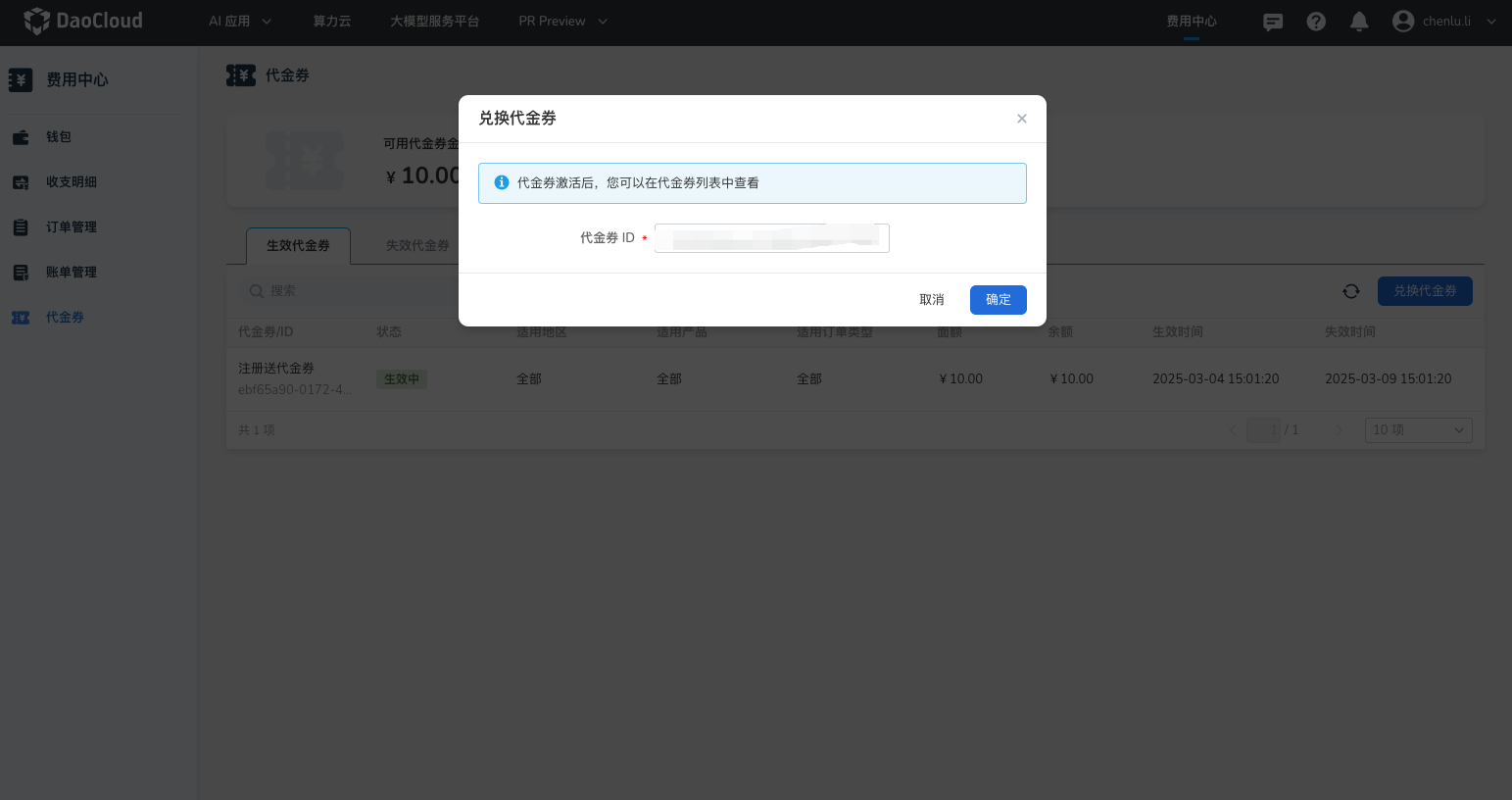Change page size via the 10 项 dropdown

click(x=1418, y=429)
